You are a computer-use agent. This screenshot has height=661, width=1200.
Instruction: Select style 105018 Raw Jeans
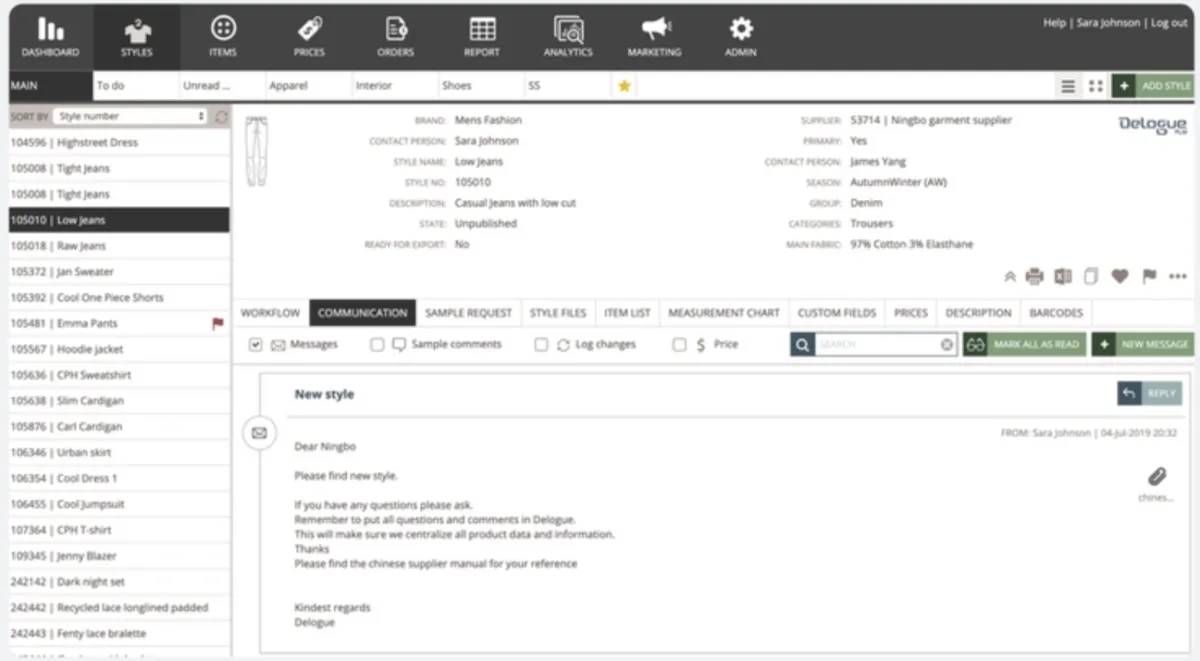click(119, 246)
